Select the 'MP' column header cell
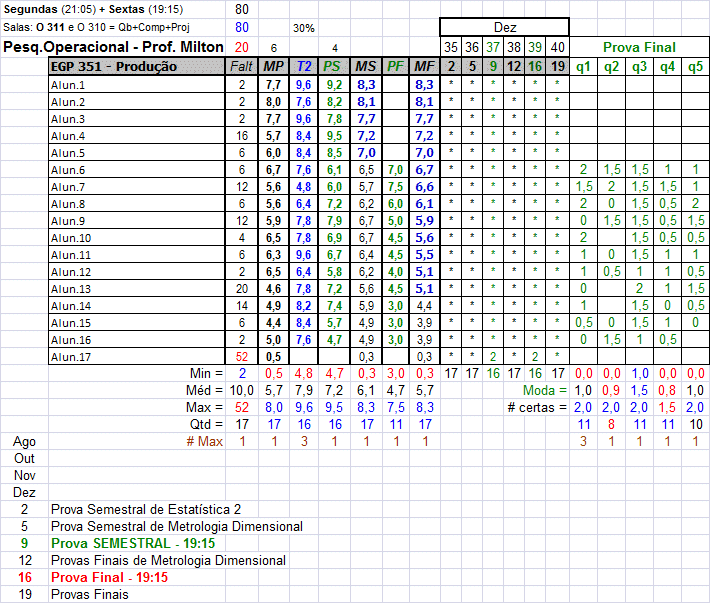Image resolution: width=710 pixels, height=603 pixels. 272,66
